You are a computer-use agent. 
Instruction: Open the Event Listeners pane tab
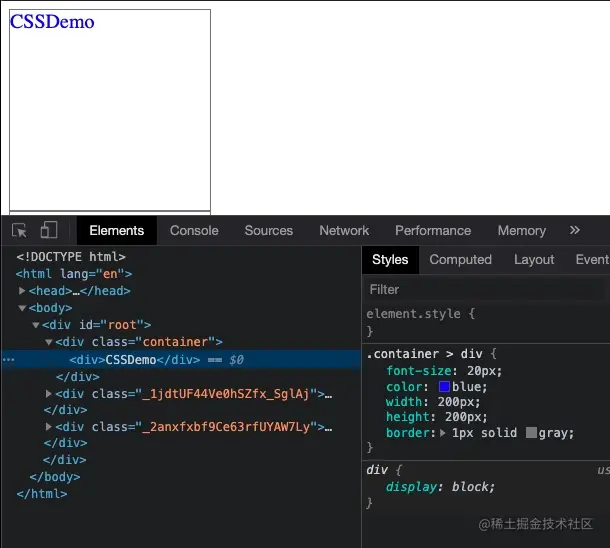pyautogui.click(x=592, y=259)
